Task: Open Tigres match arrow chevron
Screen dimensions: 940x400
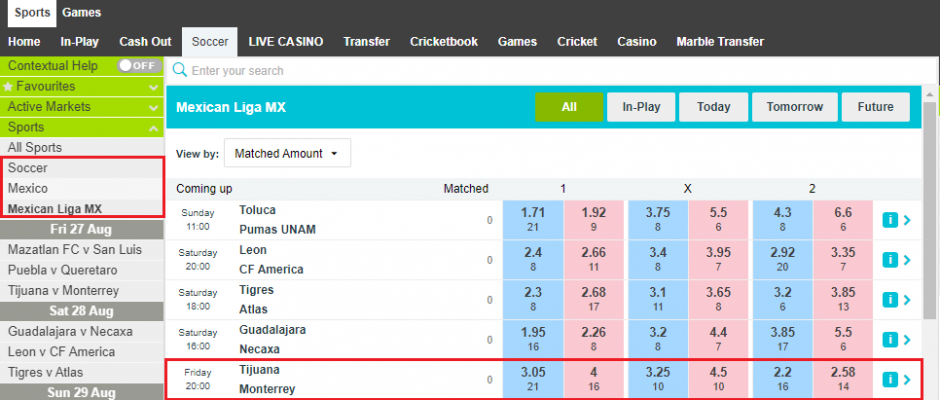Action: point(906,300)
